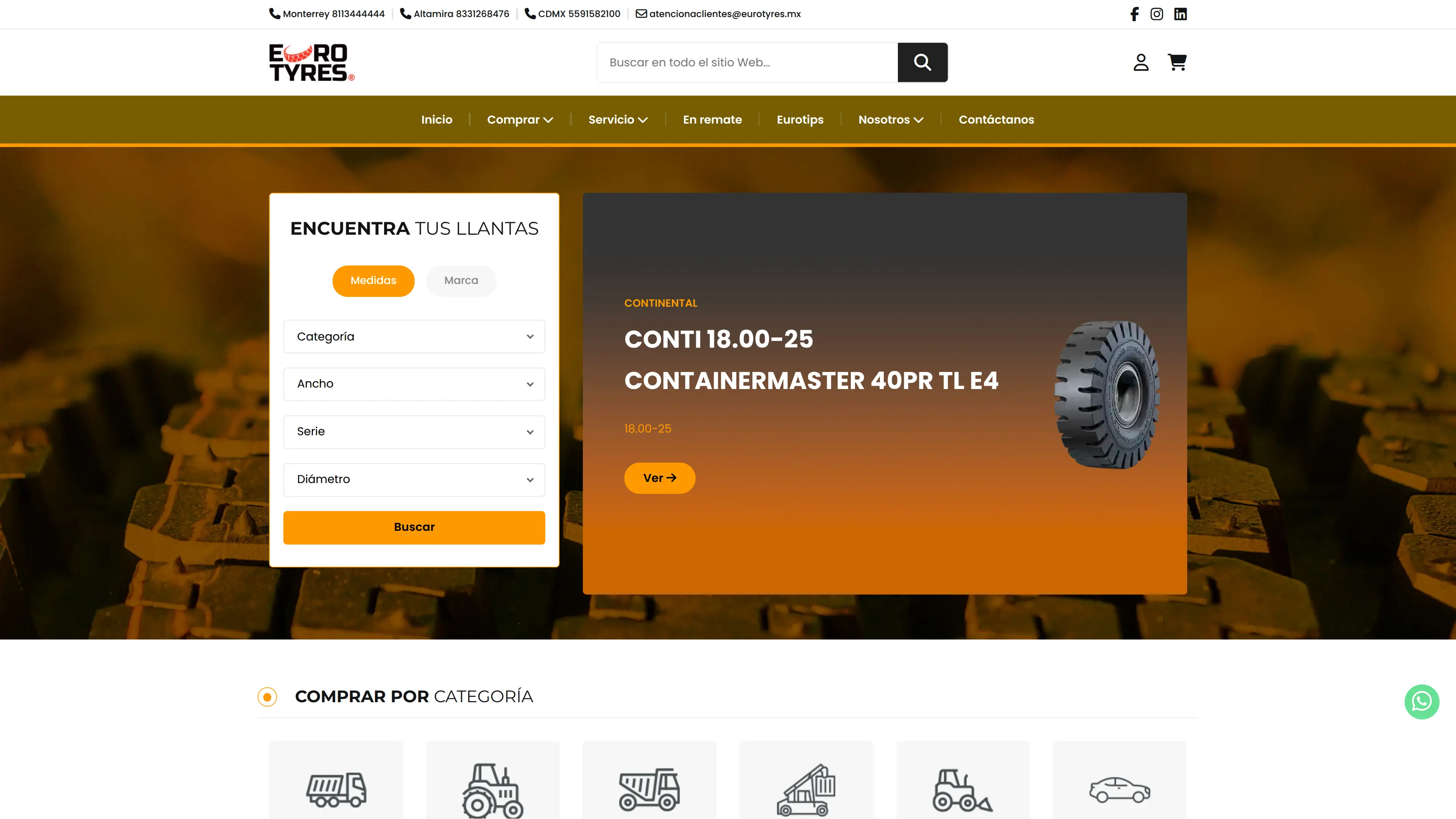
Task: Open the shopping cart icon
Action: pyautogui.click(x=1177, y=62)
